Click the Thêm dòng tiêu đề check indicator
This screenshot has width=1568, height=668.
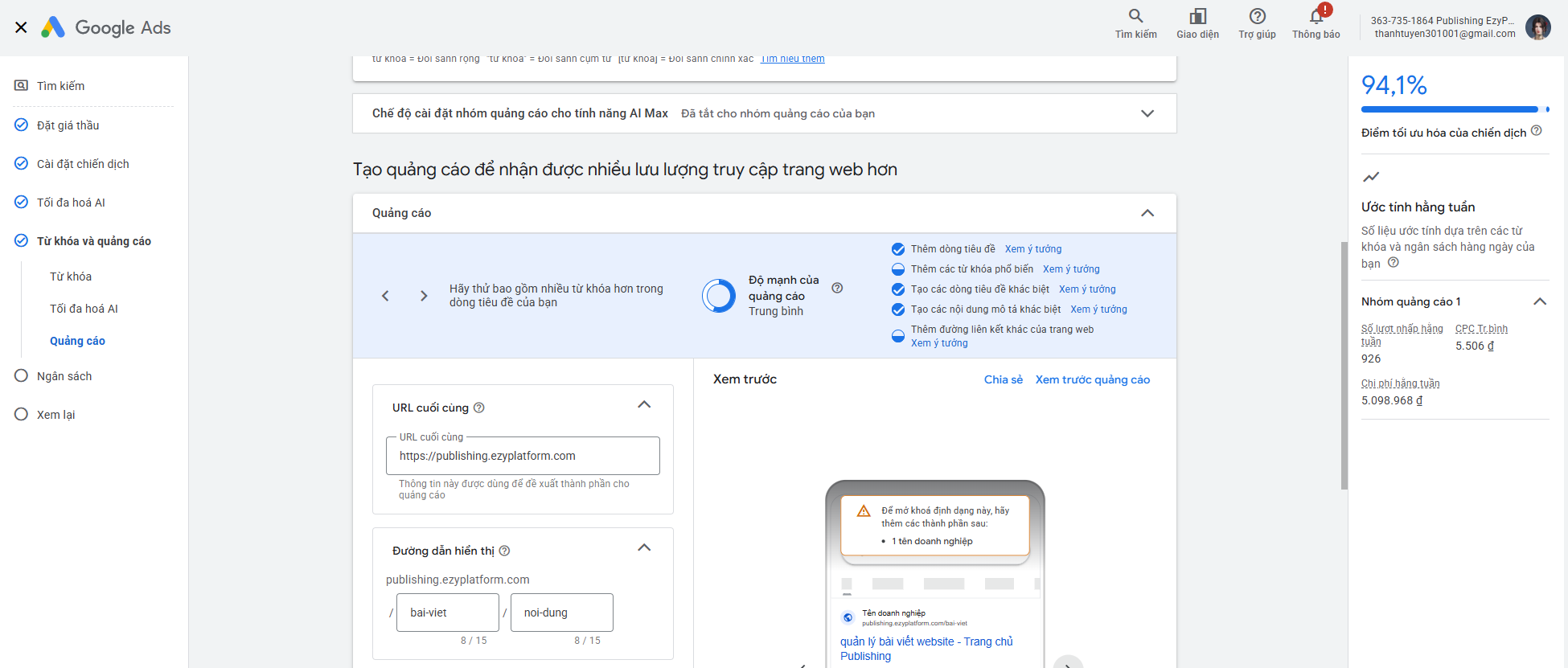point(898,249)
